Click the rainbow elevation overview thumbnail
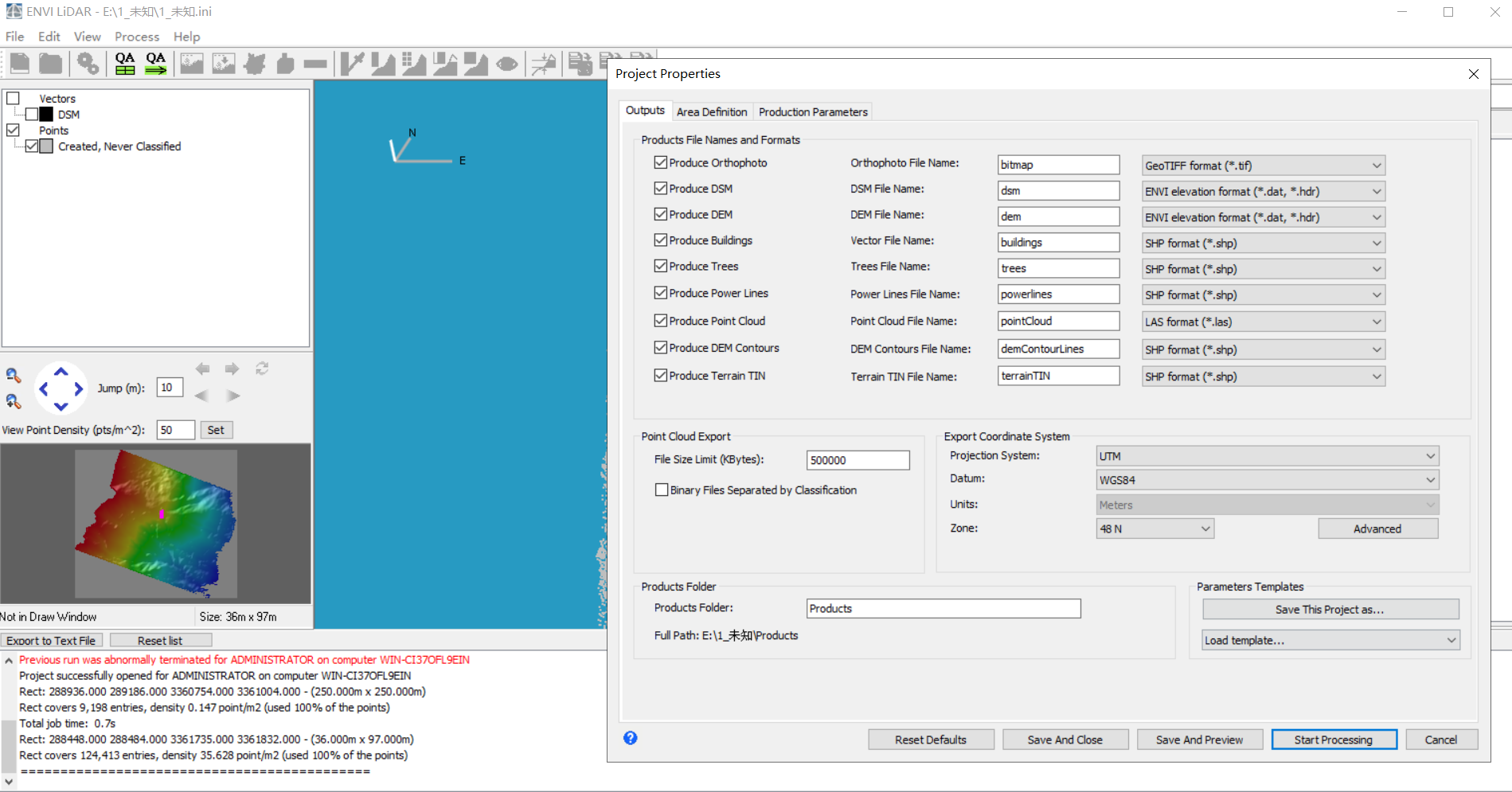The width and height of the screenshot is (1512, 792). click(x=156, y=523)
